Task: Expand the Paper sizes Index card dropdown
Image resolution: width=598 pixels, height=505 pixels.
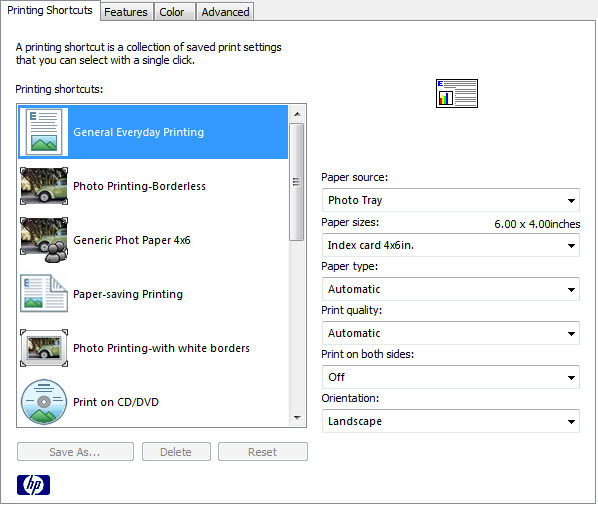Action: (x=451, y=245)
